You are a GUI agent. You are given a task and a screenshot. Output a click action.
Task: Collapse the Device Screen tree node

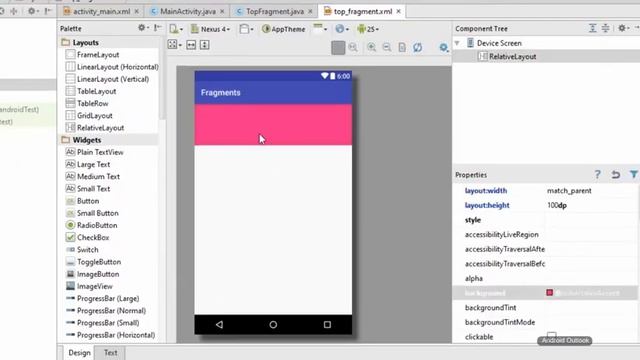pos(457,43)
